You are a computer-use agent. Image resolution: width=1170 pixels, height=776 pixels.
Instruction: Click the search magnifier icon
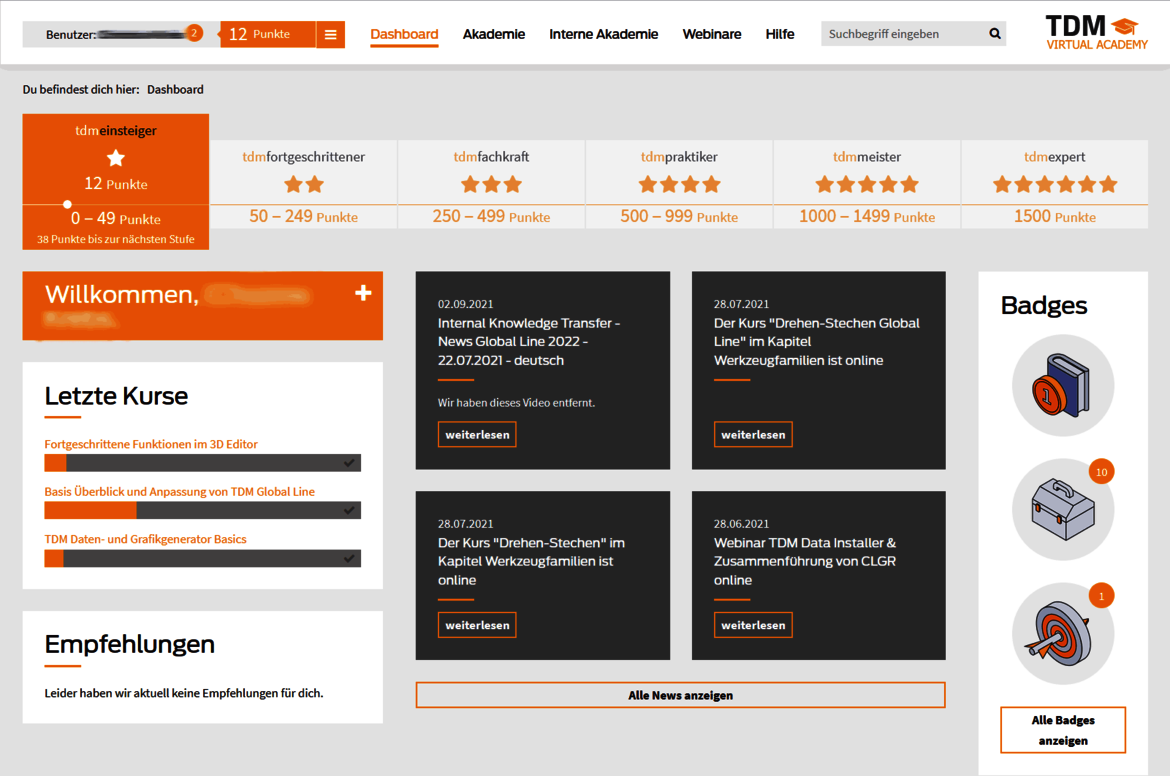[995, 34]
